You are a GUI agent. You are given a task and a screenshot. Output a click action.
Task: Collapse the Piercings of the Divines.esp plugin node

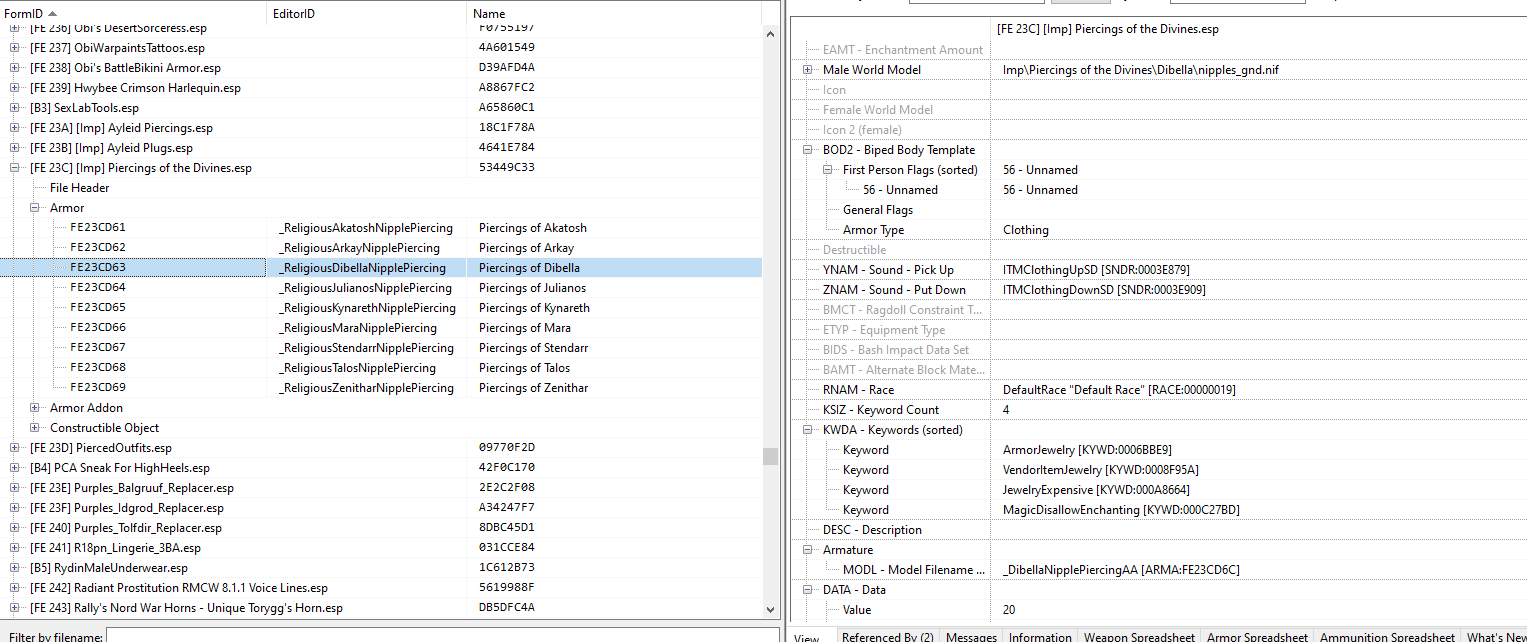15,168
